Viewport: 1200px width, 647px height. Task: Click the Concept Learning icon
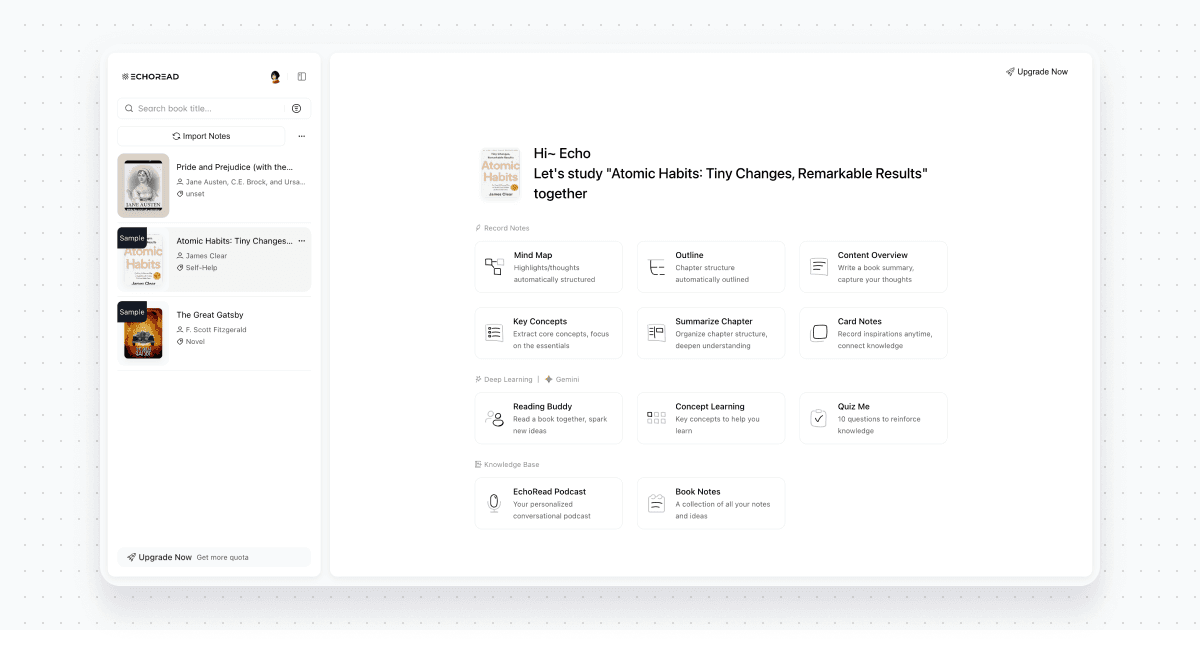tap(656, 418)
